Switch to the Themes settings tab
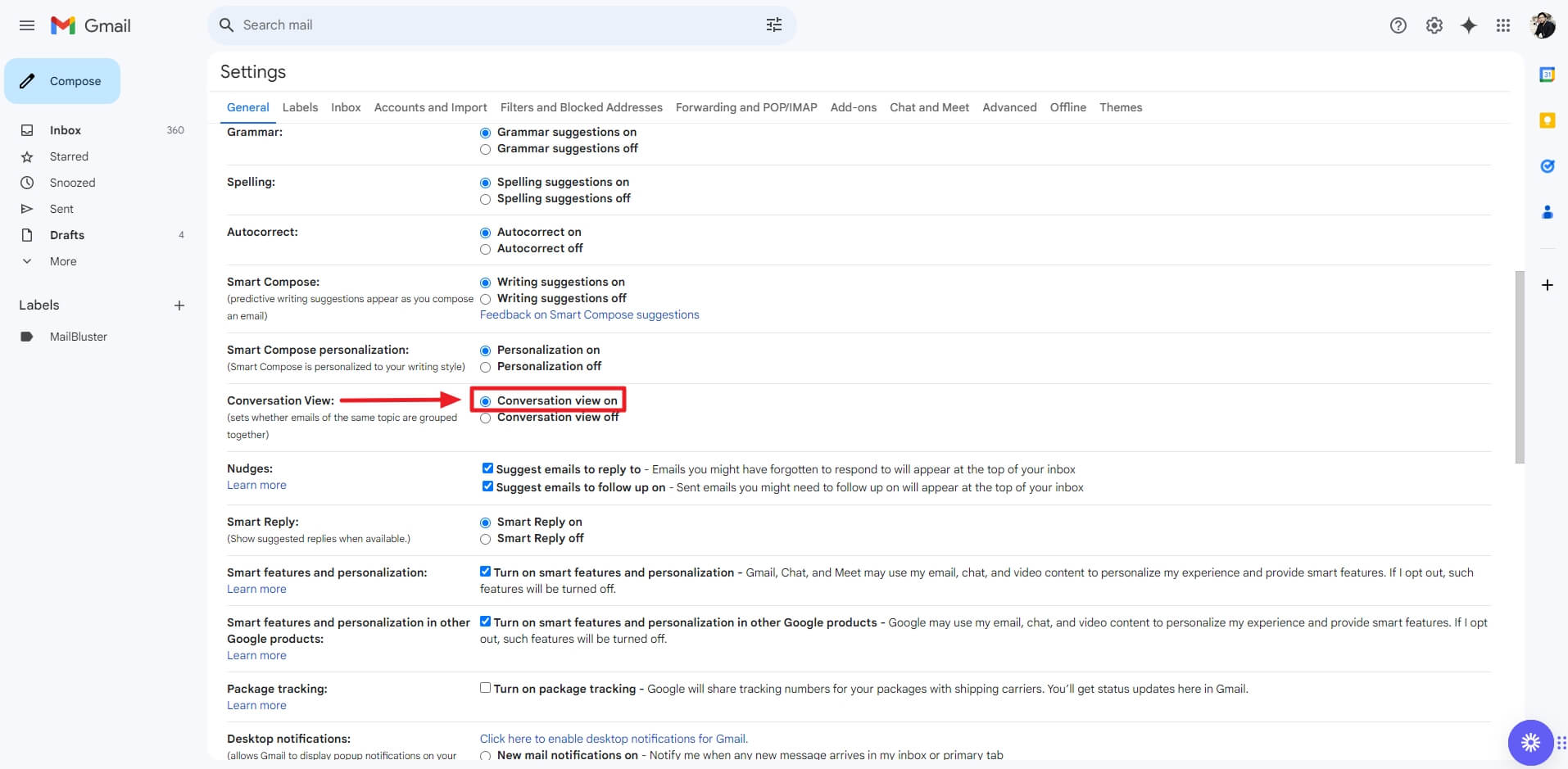 1121,107
